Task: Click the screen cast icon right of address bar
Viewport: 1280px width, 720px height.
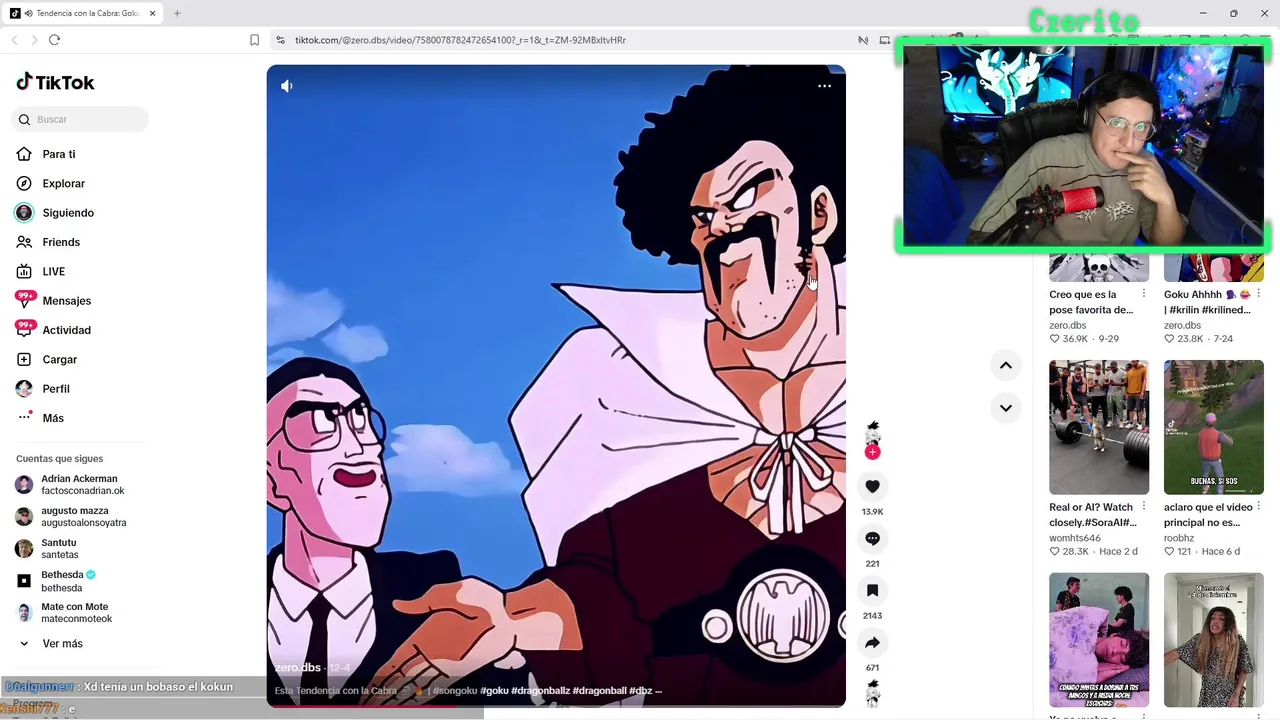Action: (885, 40)
